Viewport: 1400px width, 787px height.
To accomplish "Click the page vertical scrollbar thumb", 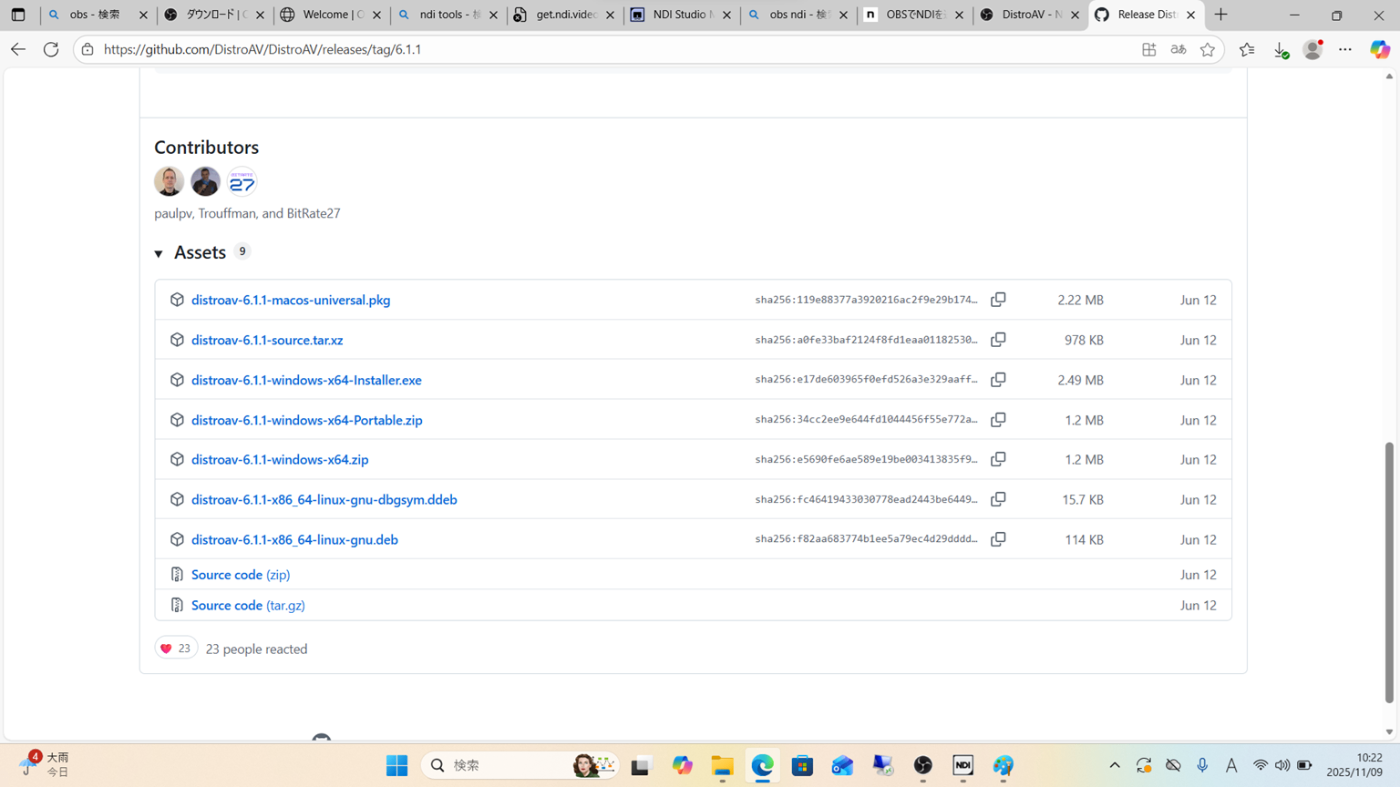I will (1389, 572).
